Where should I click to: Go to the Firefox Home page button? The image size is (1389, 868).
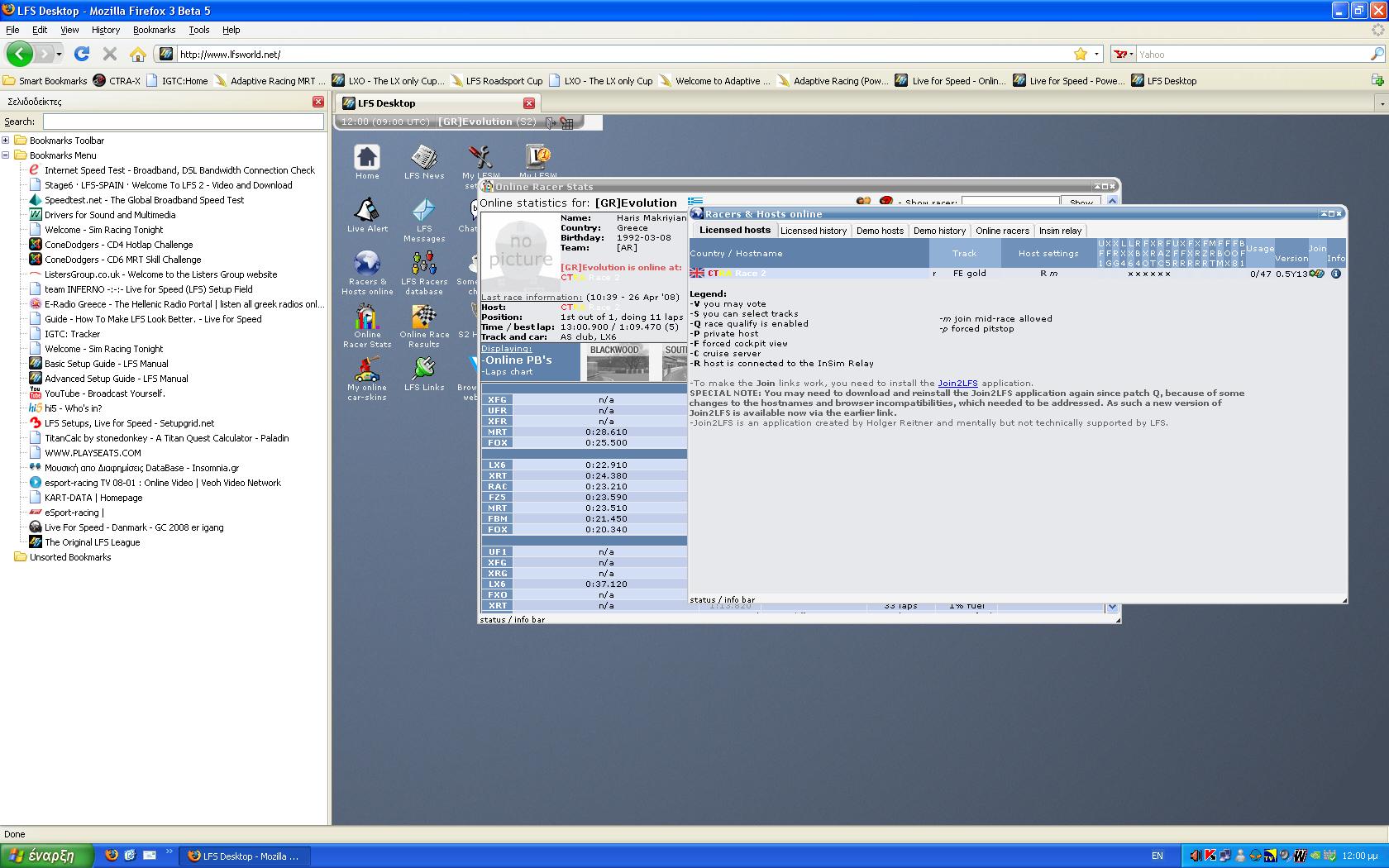tap(138, 54)
